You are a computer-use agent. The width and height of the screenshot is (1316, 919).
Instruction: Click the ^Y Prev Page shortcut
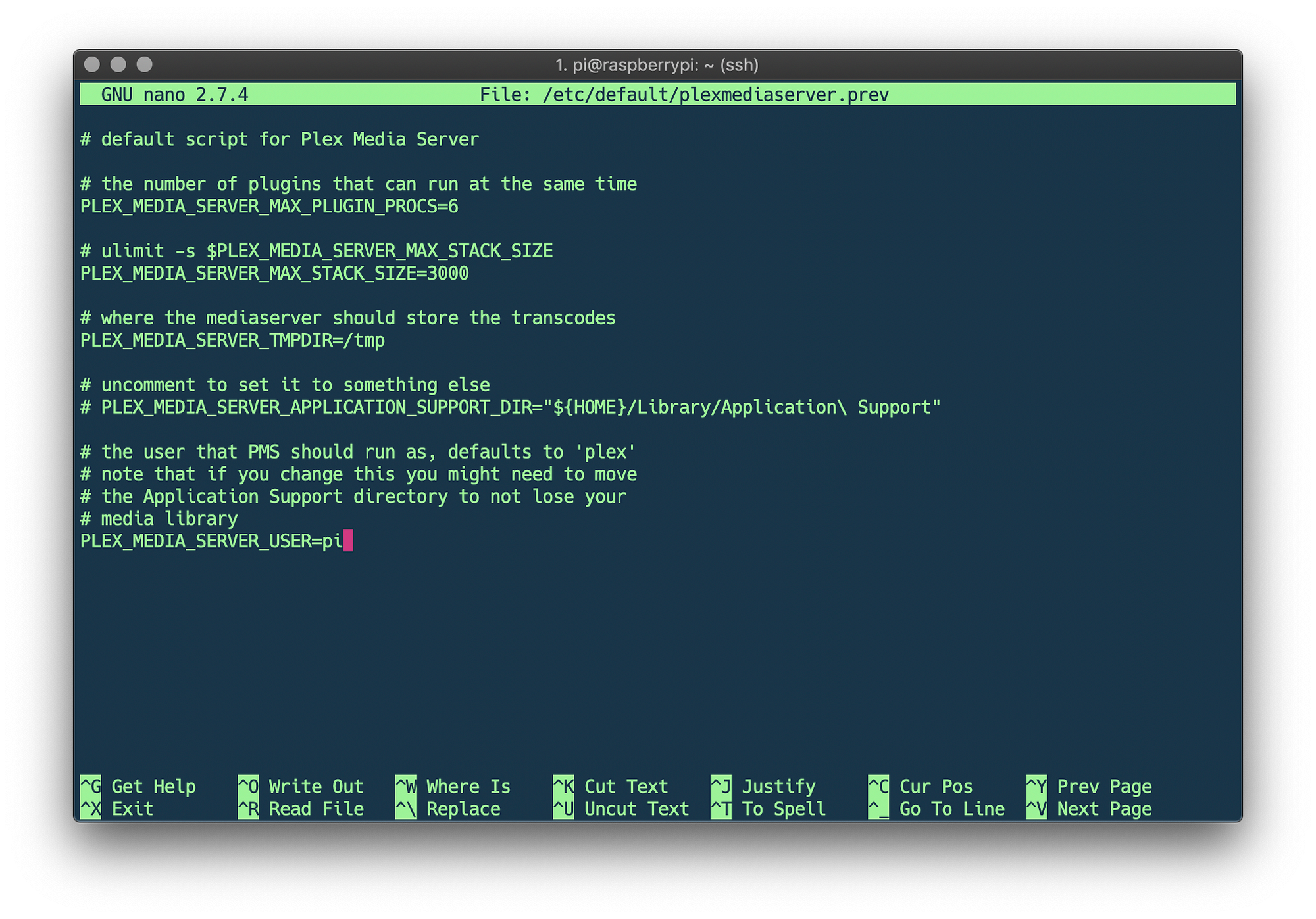(x=1088, y=786)
